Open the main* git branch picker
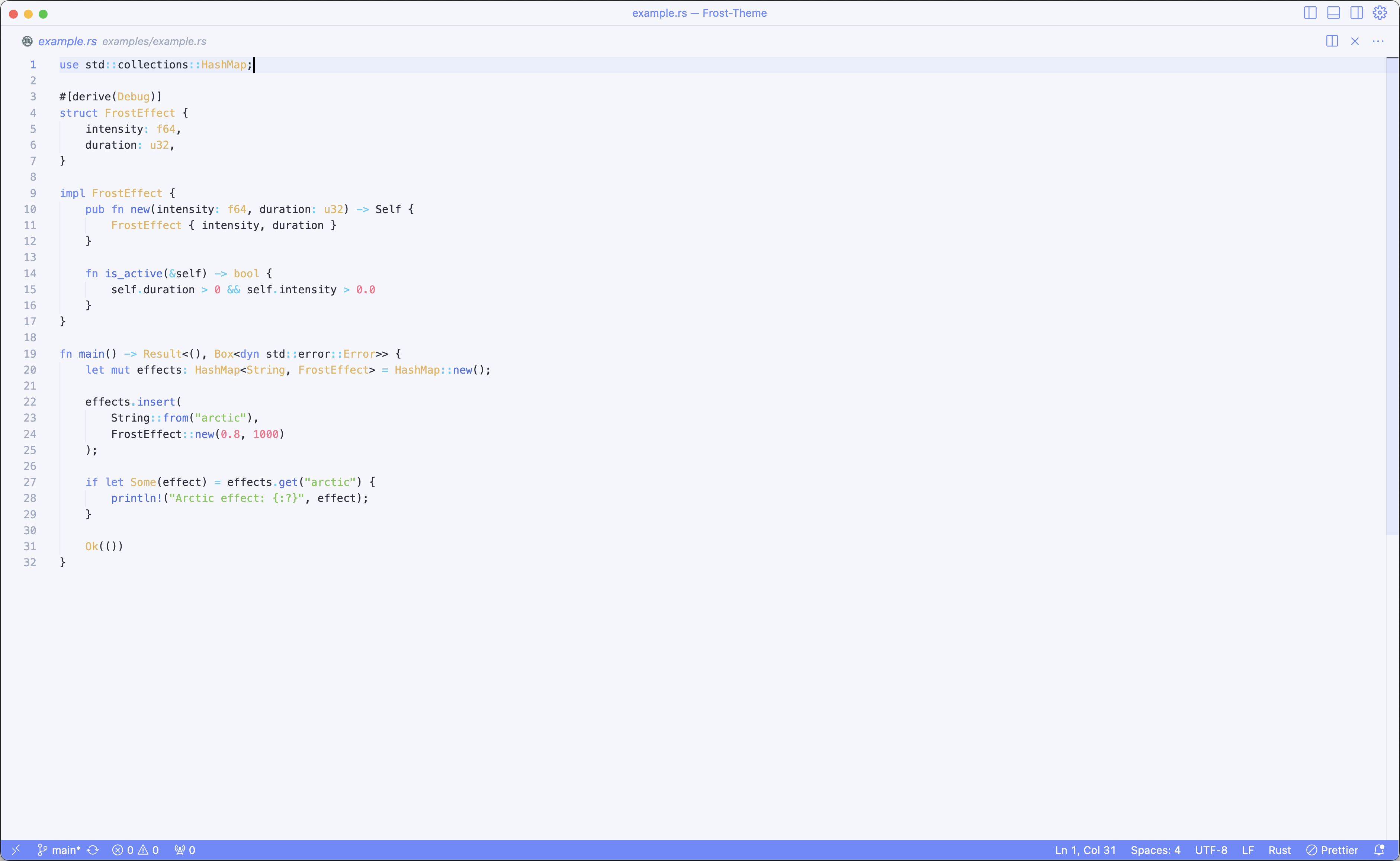Viewport: 1400px width, 861px height. [59, 849]
